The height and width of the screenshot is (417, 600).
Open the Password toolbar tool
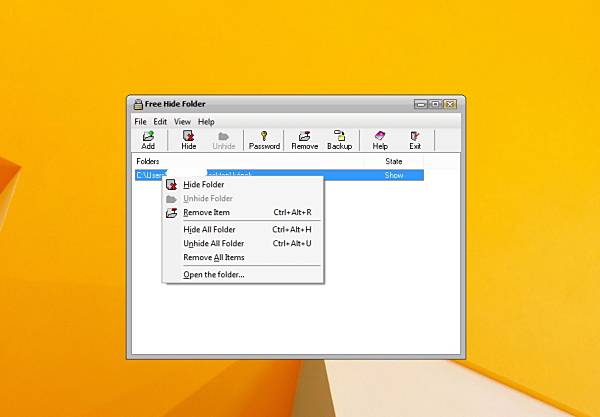tap(264, 140)
